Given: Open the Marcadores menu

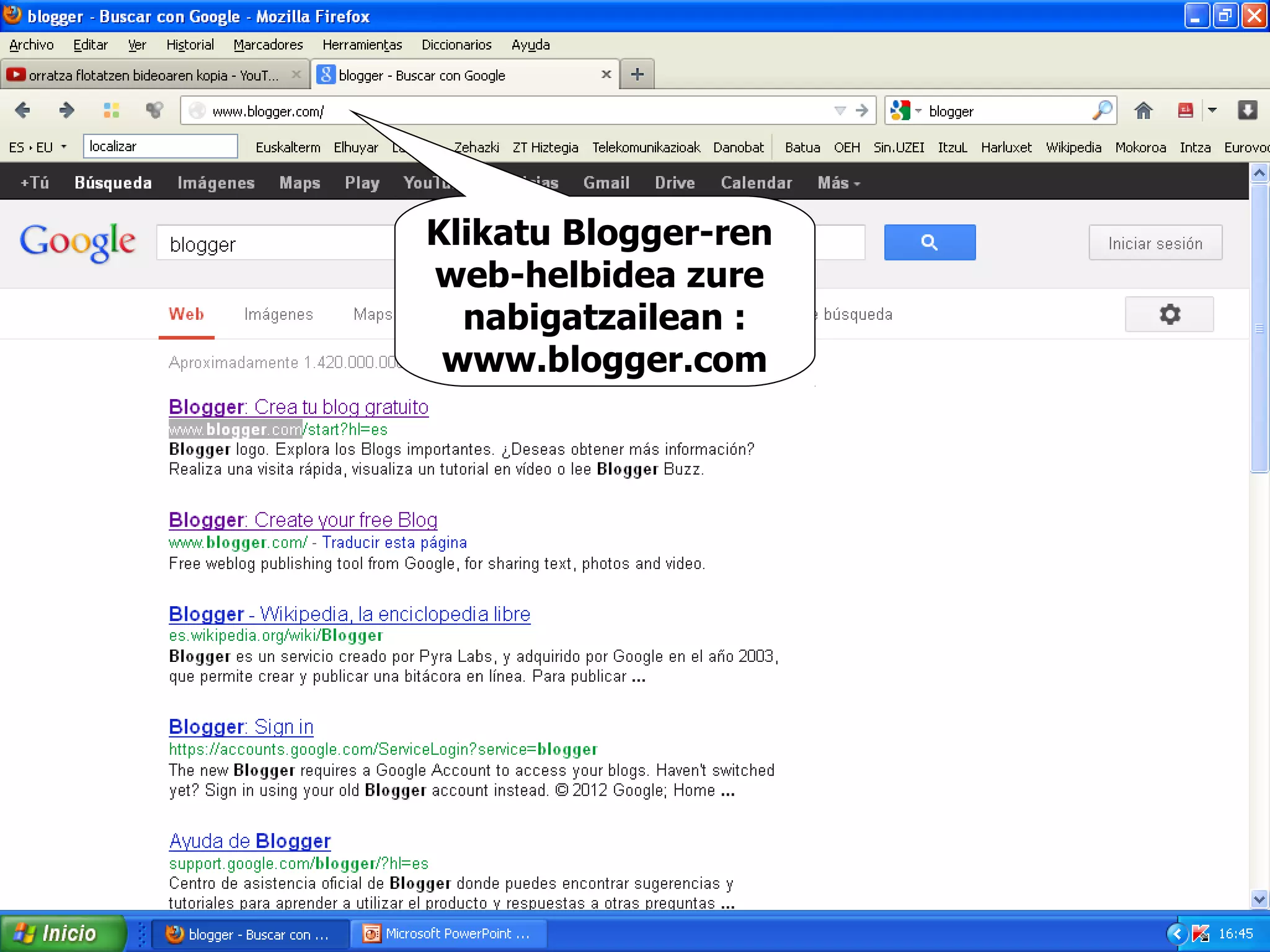Looking at the screenshot, I should tap(268, 45).
